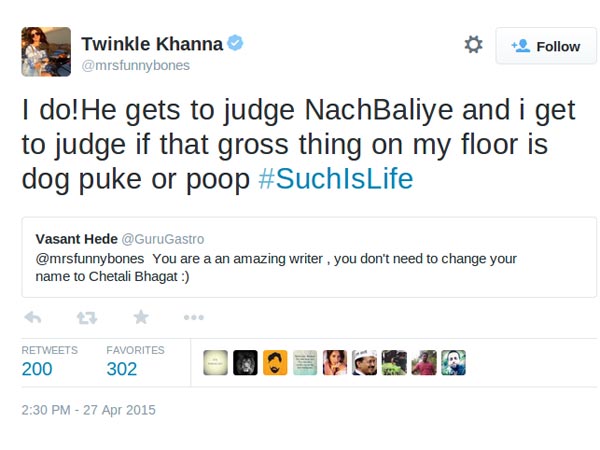Click the orange bearded-face avatar
The height and width of the screenshot is (450, 600).
(275, 363)
